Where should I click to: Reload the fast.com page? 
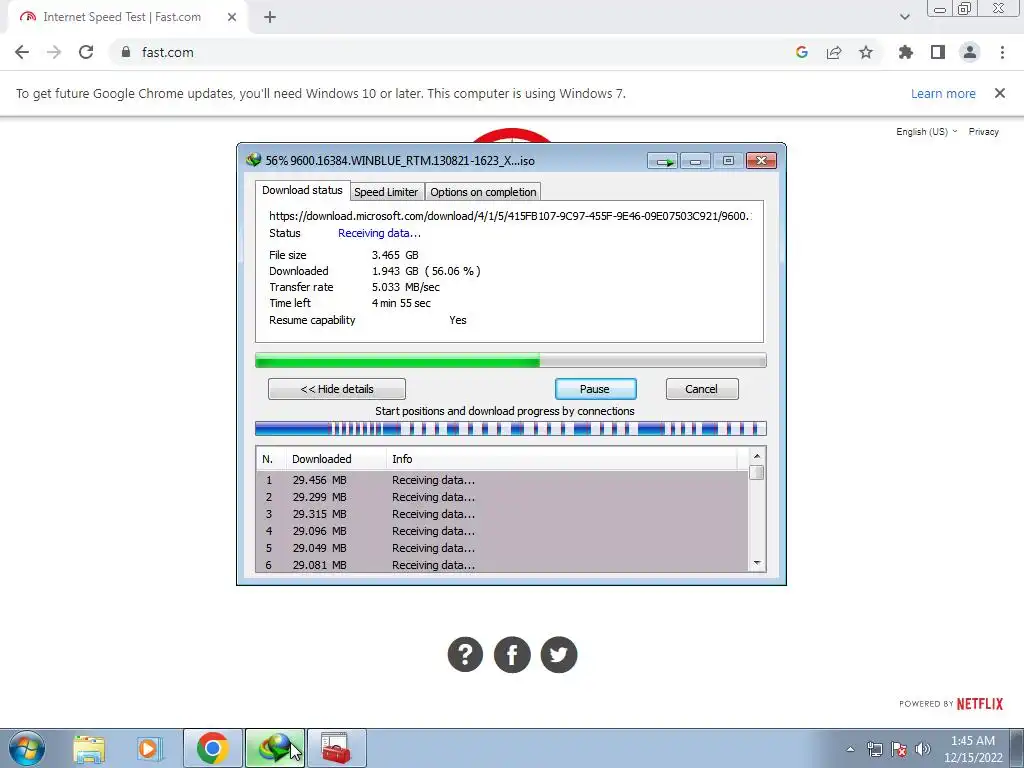pyautogui.click(x=86, y=52)
